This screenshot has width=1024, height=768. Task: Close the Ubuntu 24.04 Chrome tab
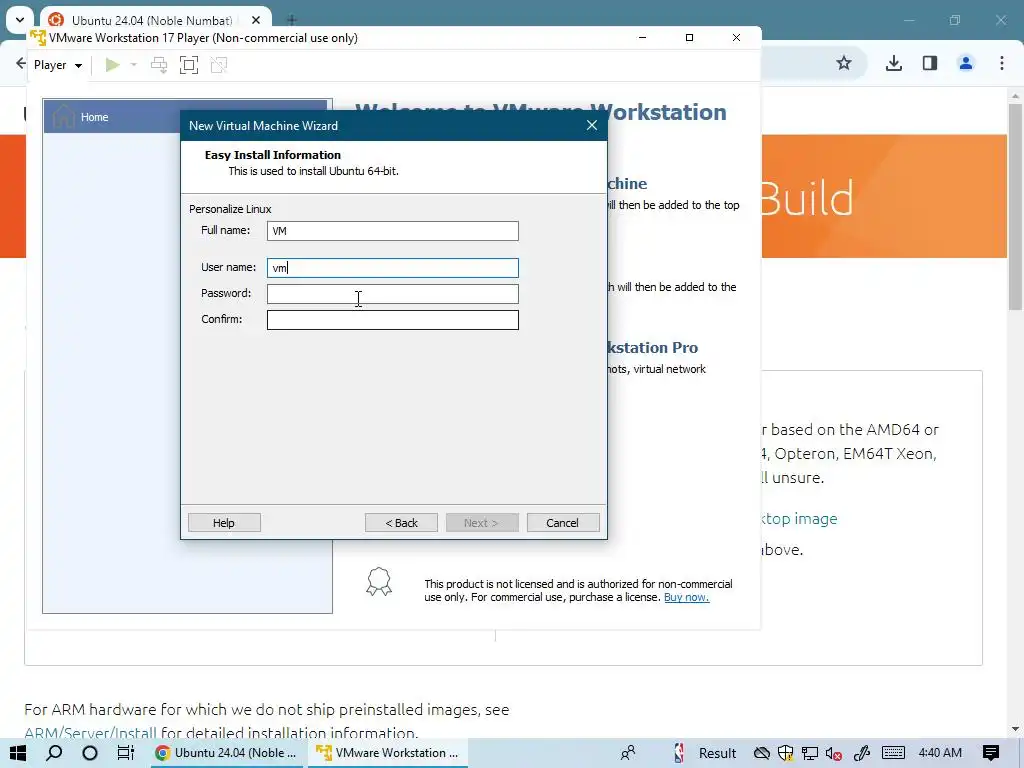(x=256, y=20)
